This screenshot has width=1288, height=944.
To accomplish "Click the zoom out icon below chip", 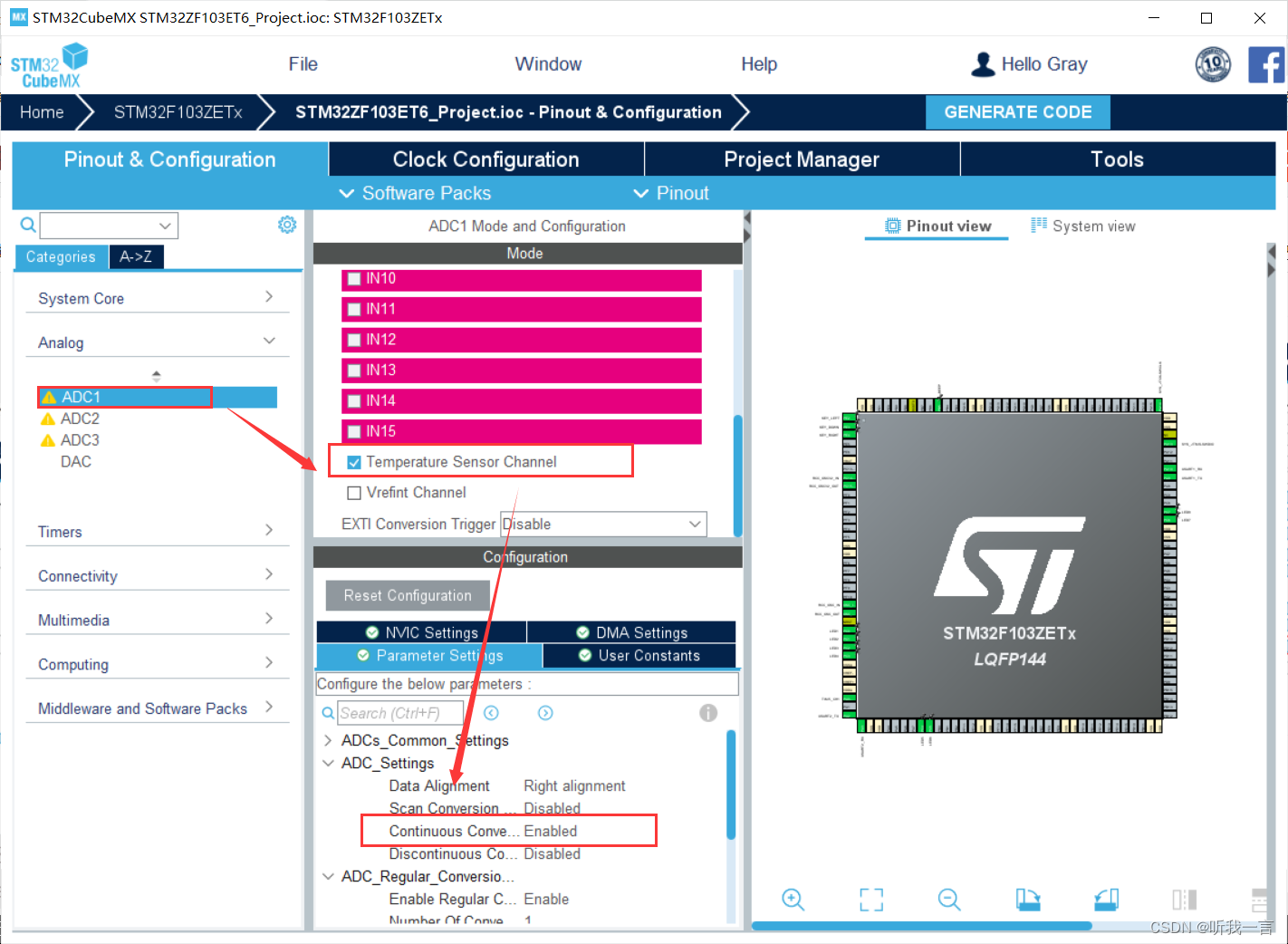I will 949,899.
